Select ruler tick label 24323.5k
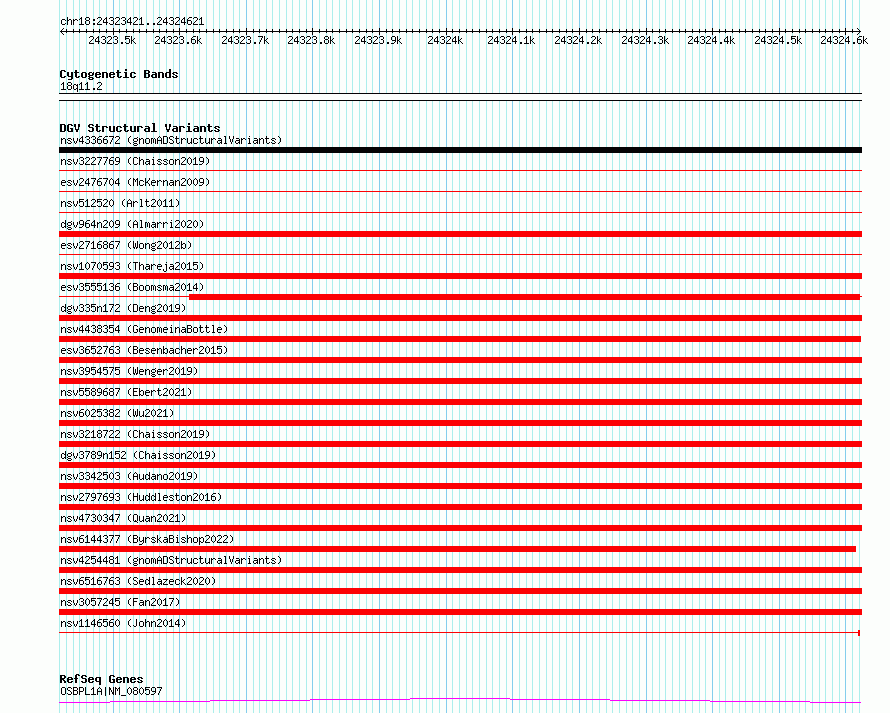 [112, 40]
